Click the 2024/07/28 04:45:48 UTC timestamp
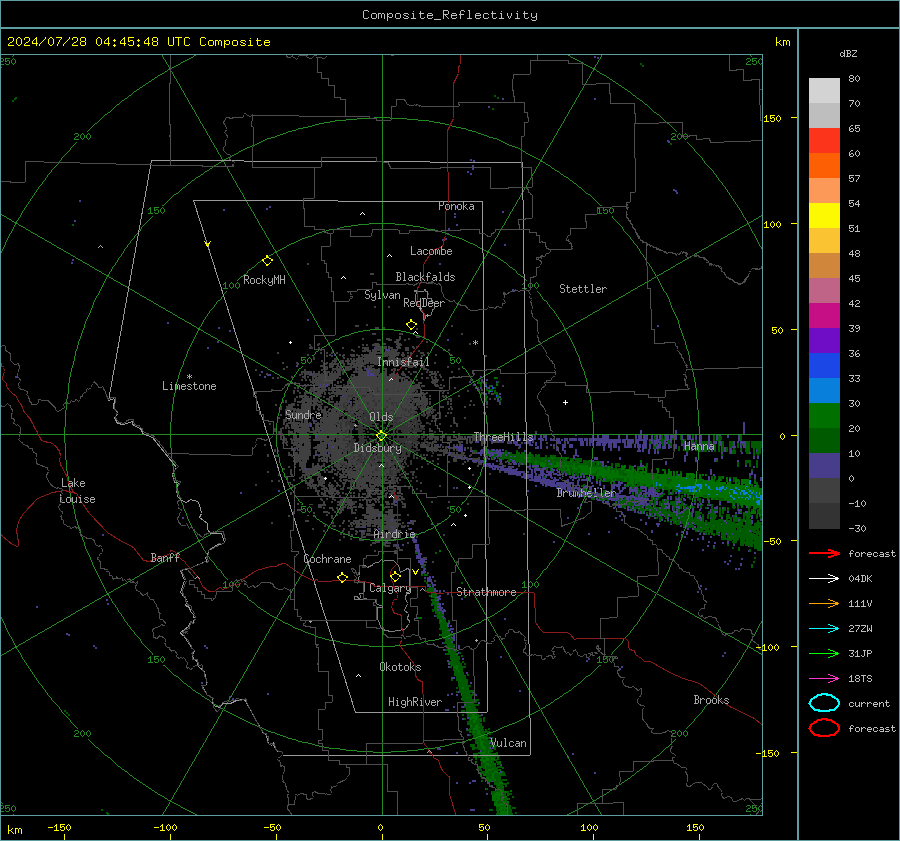Image resolution: width=900 pixels, height=841 pixels. pos(99,42)
